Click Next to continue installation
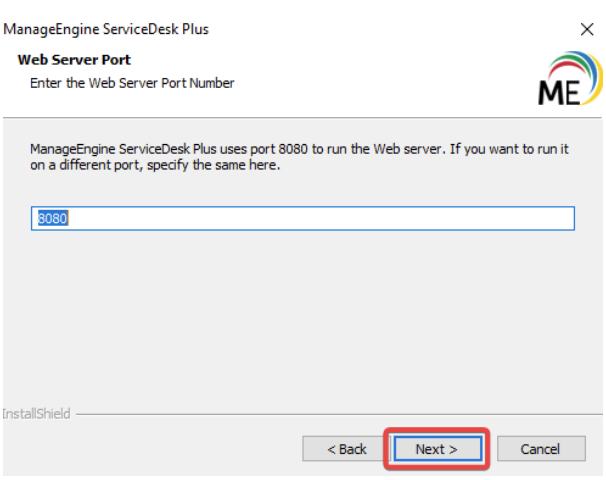The width and height of the screenshot is (606, 480). (x=436, y=449)
